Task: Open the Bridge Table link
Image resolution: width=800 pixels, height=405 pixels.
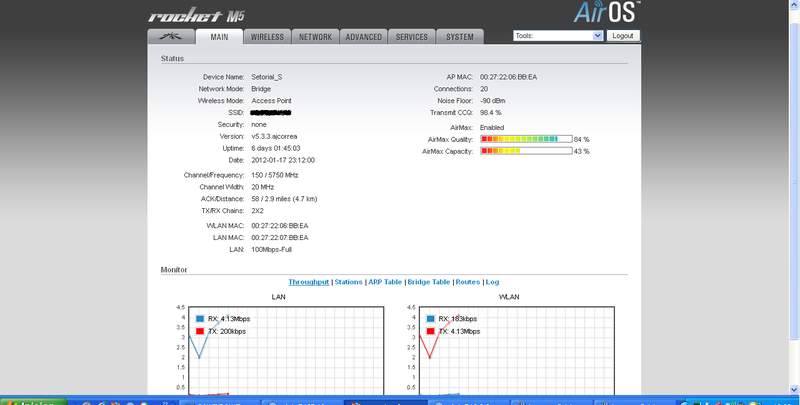Action: (429, 282)
